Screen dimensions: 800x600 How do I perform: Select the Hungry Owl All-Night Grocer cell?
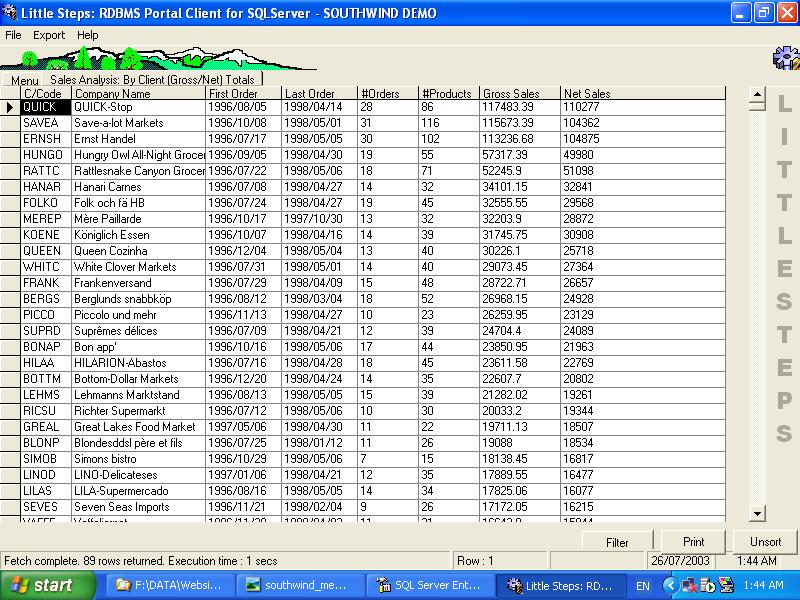tap(138, 155)
